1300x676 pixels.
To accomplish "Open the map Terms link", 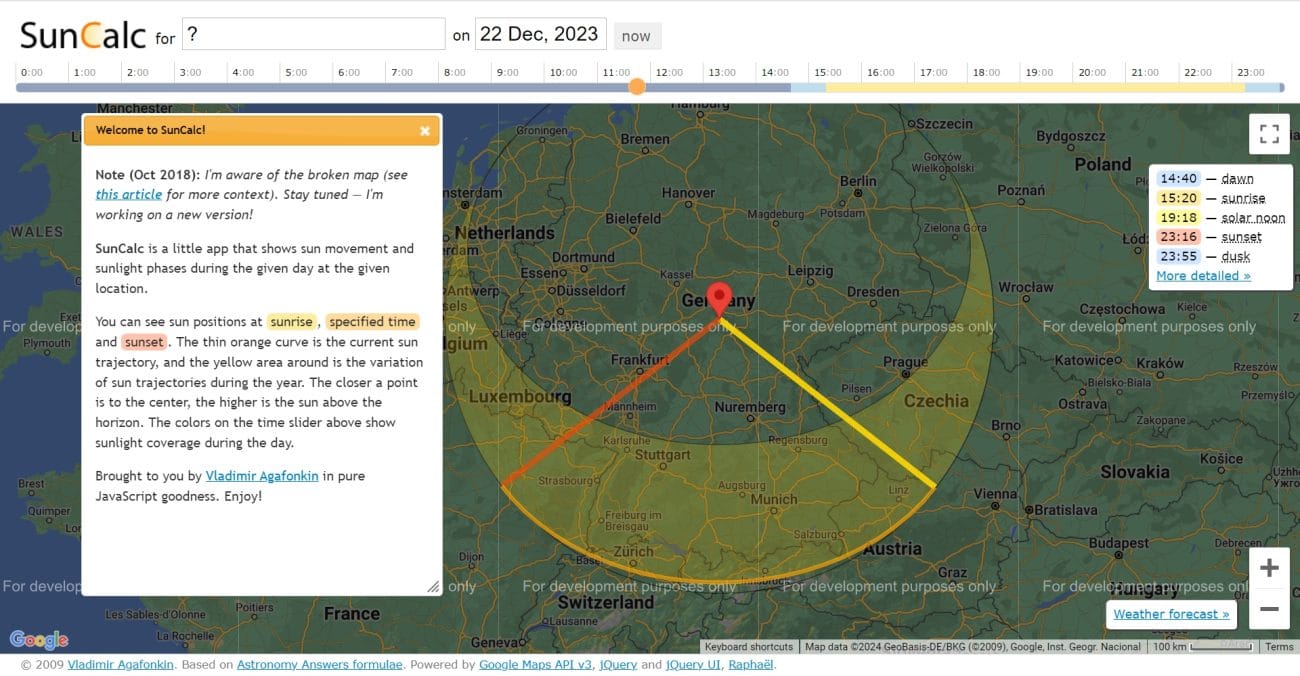I will point(1279,647).
